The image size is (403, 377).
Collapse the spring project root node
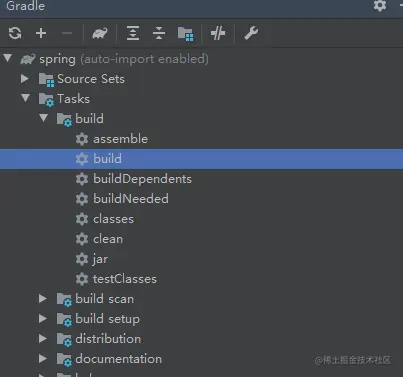click(x=8, y=58)
